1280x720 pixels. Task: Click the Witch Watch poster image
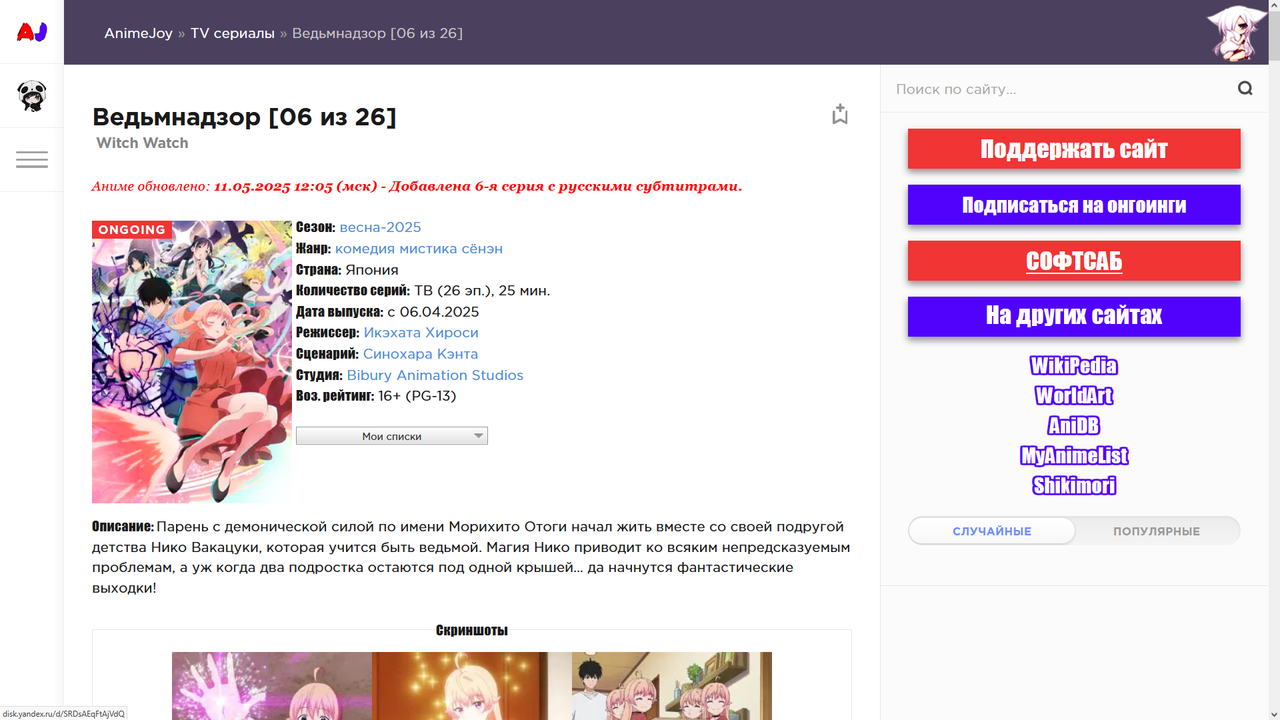point(192,362)
